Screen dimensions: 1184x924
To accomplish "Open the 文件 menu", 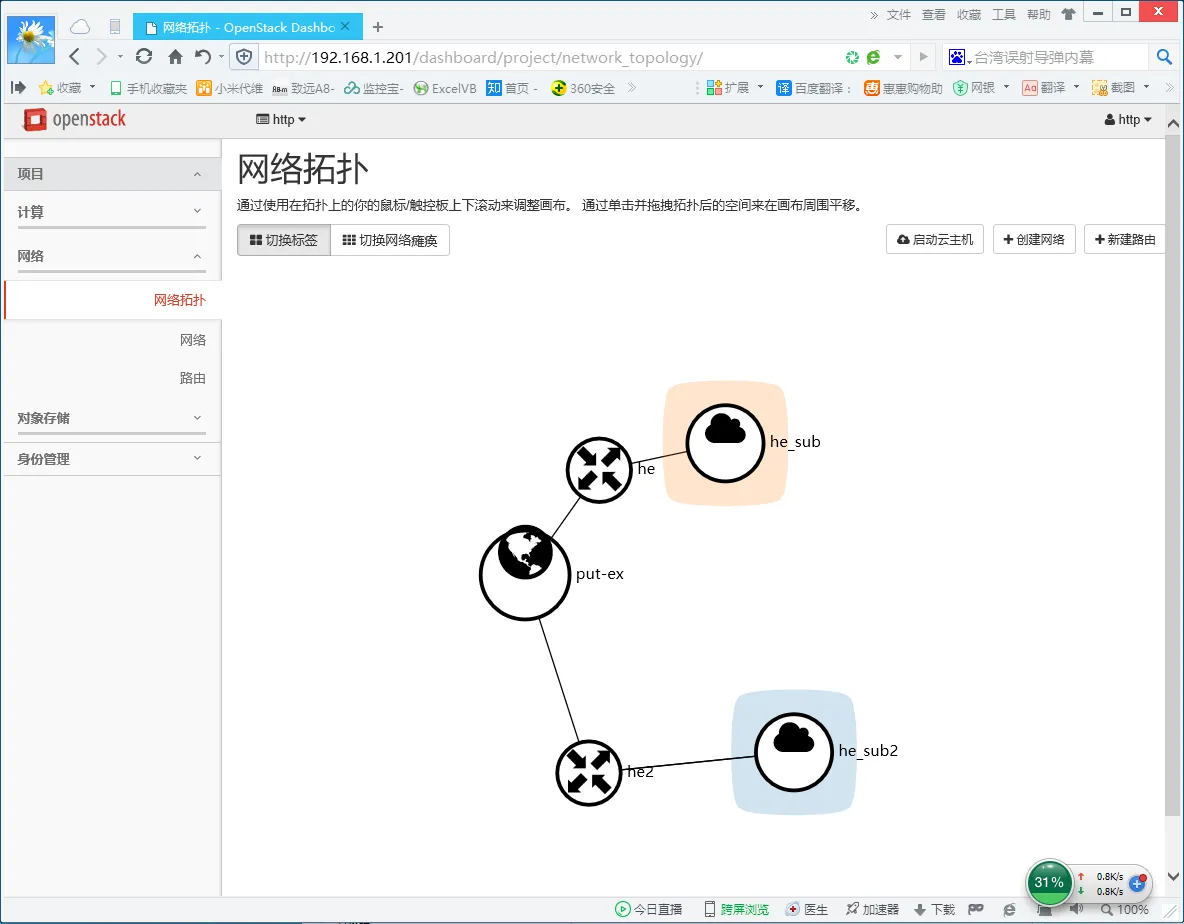I will point(899,14).
